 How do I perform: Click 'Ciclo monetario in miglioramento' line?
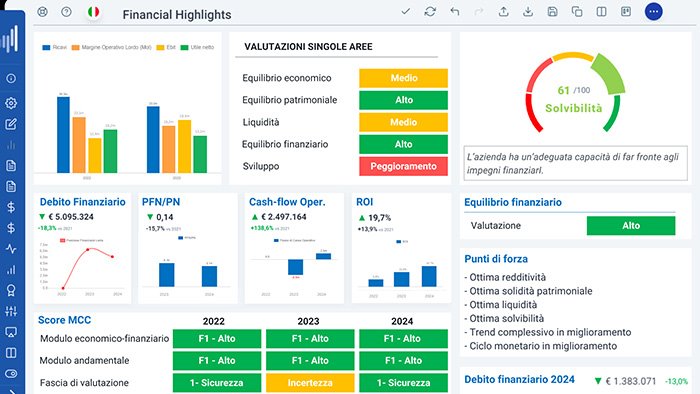coord(541,346)
